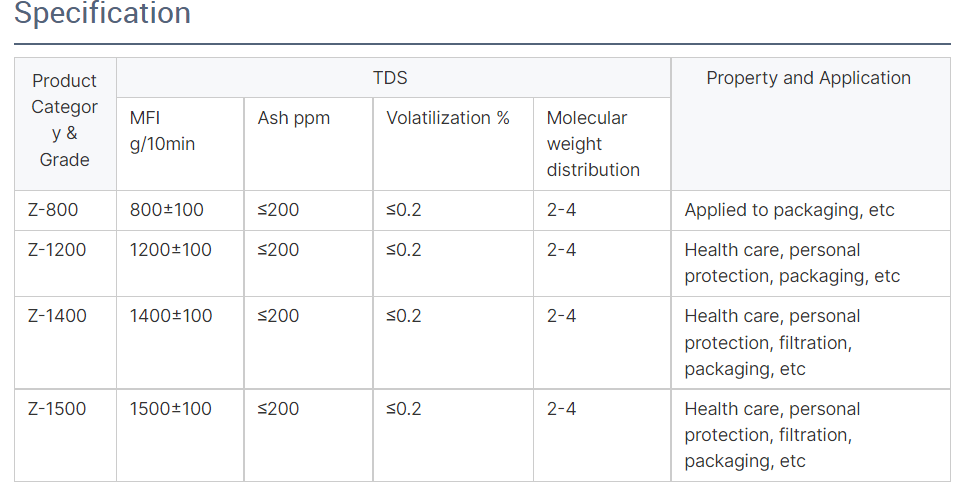
Task: Select the Z-1500 molecular weight 2-4 cell
Action: point(602,435)
